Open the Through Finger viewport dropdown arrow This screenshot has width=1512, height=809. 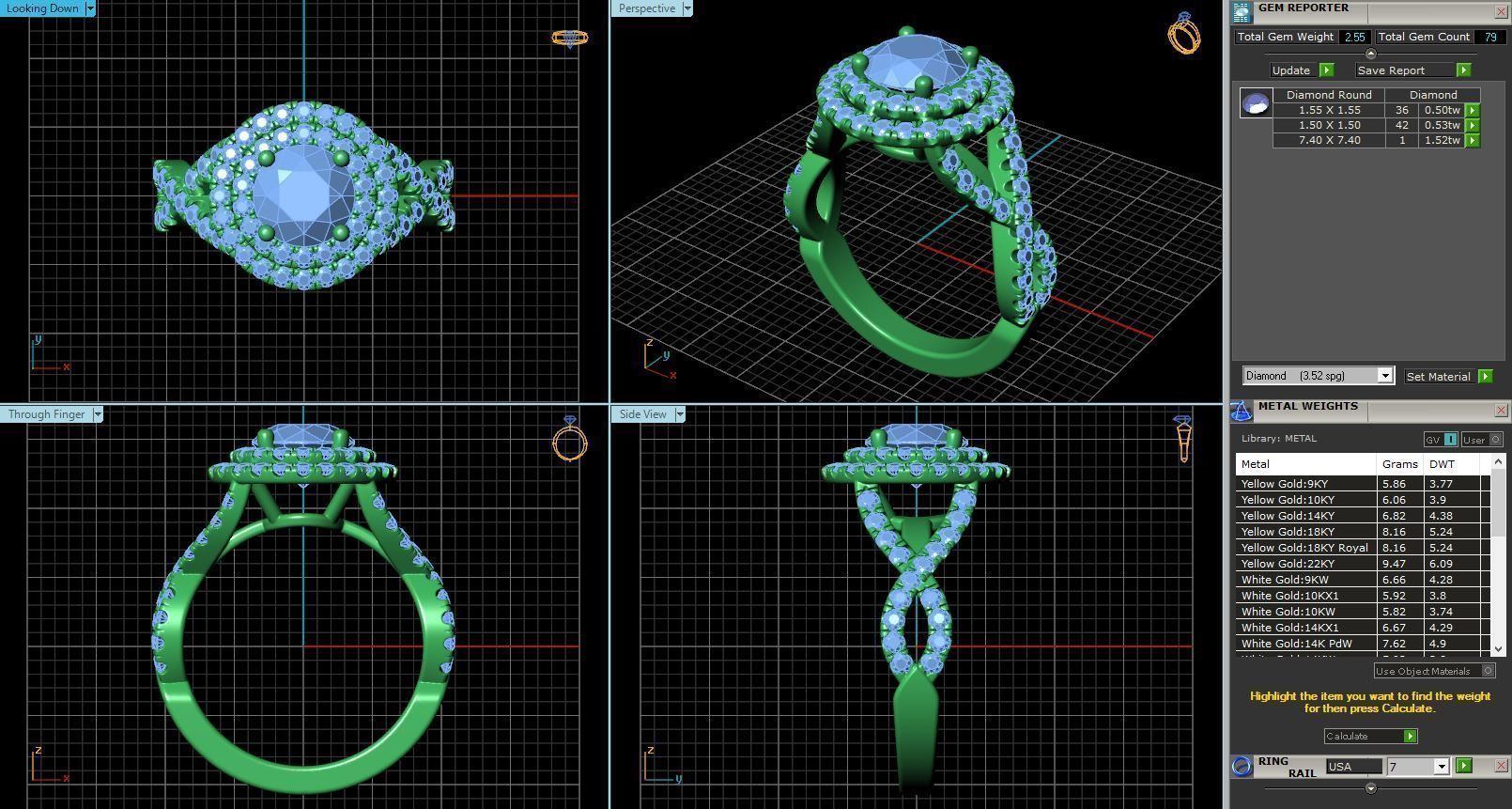coord(98,414)
